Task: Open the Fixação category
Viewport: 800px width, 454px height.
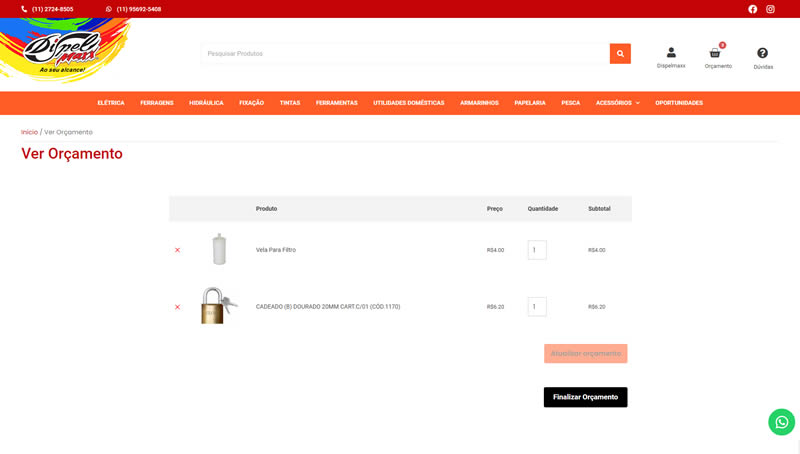Action: point(252,103)
